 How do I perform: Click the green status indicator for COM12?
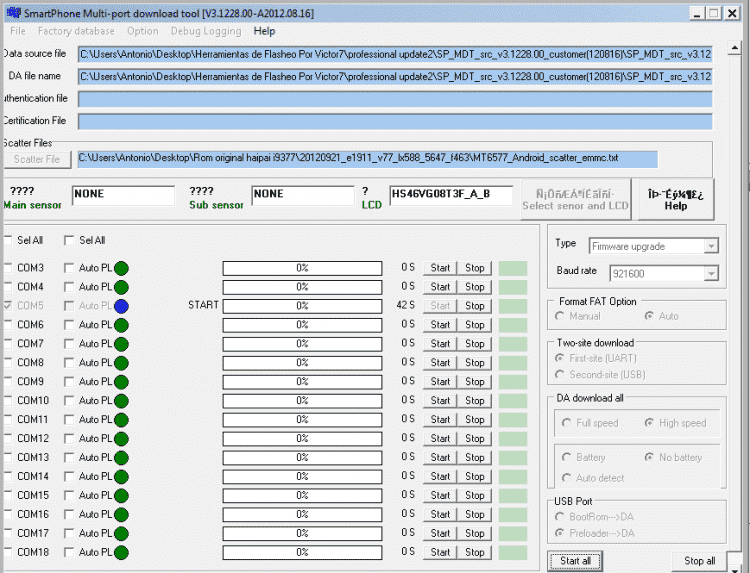click(x=121, y=439)
